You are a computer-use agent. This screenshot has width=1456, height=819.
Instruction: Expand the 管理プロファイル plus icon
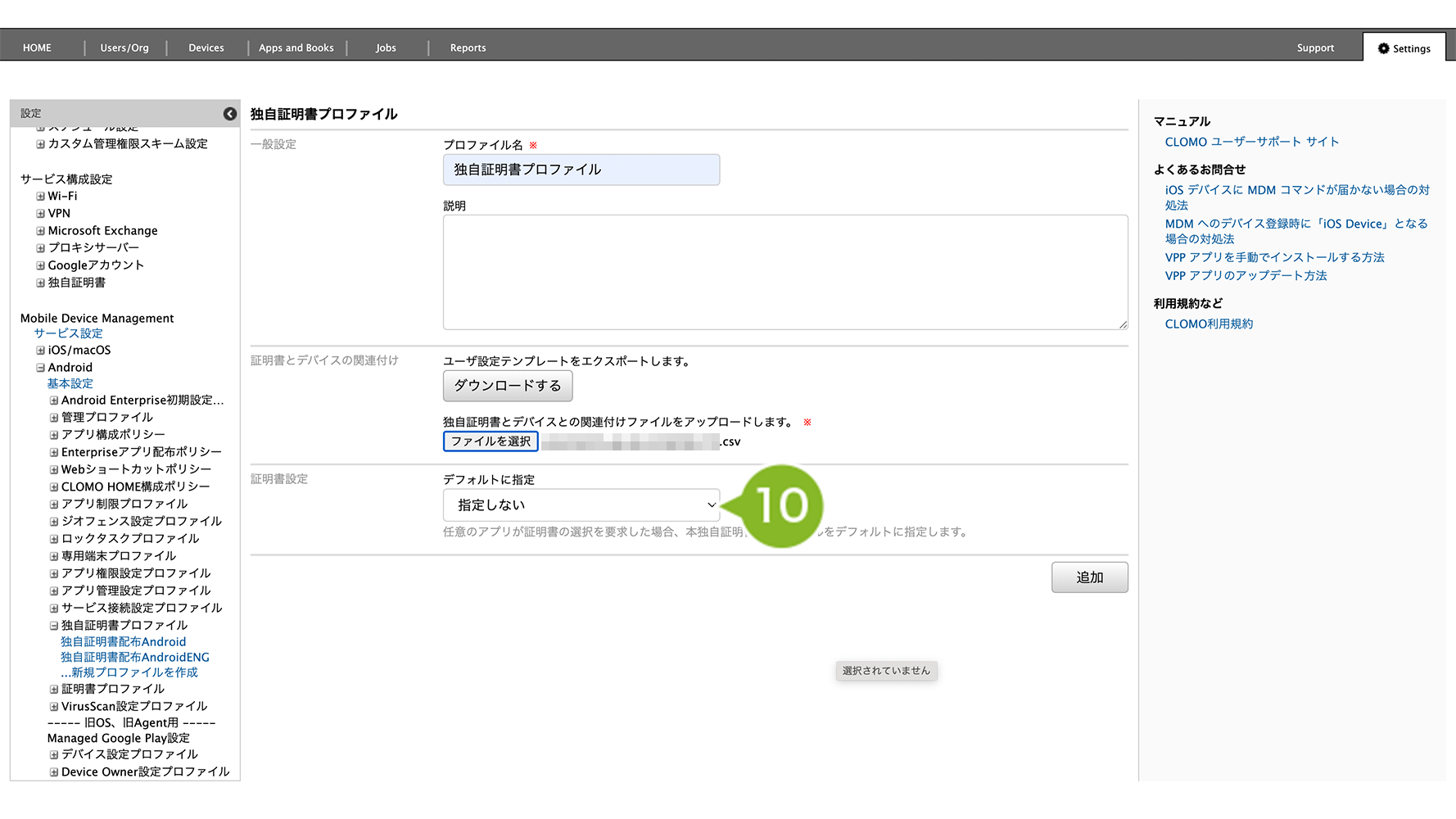point(54,418)
